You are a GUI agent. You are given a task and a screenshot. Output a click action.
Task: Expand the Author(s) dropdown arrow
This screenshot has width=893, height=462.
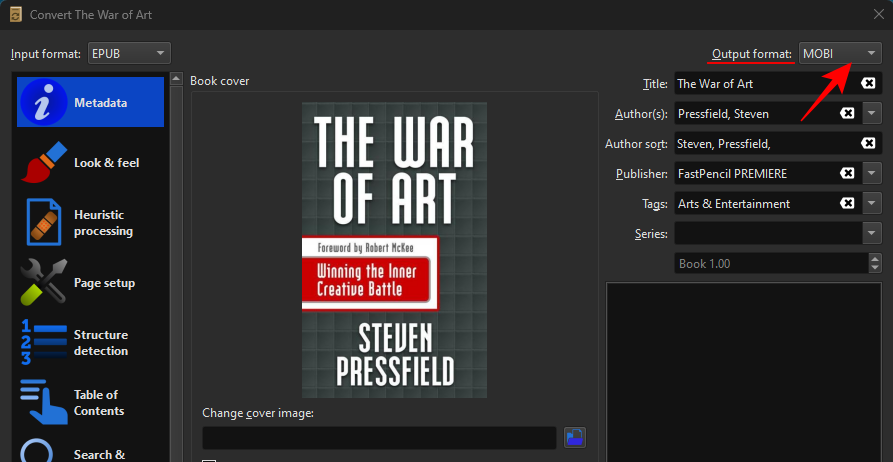[871, 114]
